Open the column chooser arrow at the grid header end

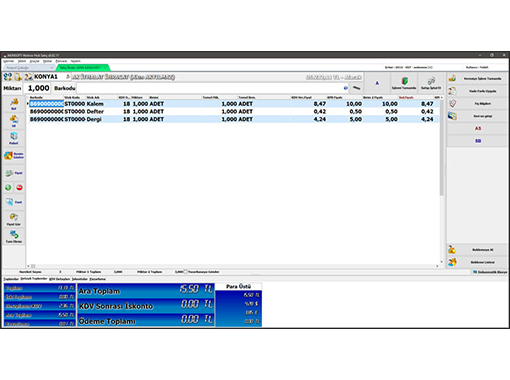442,97
